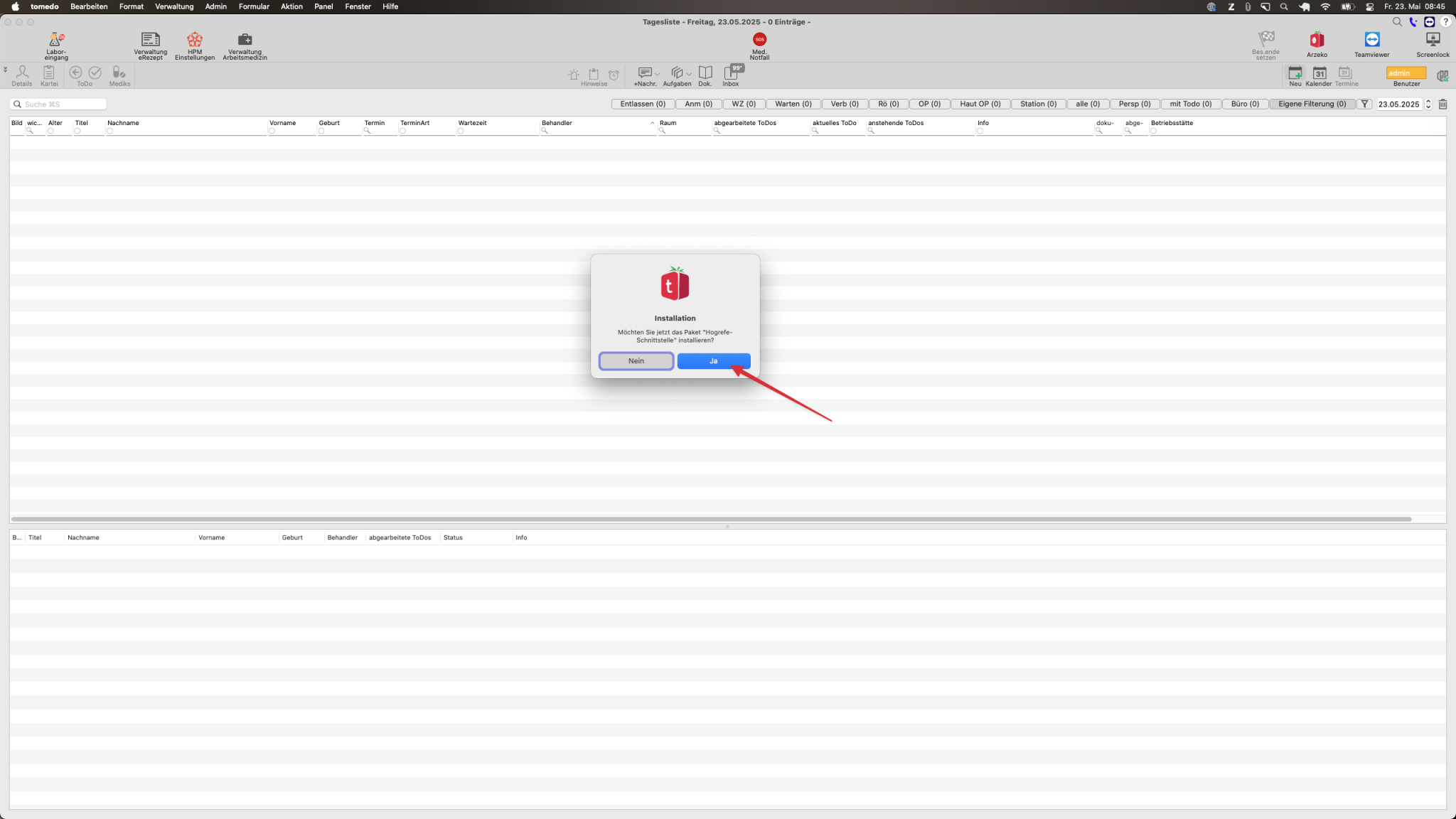Toggle the filter circle under Wartezeit column

pyautogui.click(x=461, y=131)
